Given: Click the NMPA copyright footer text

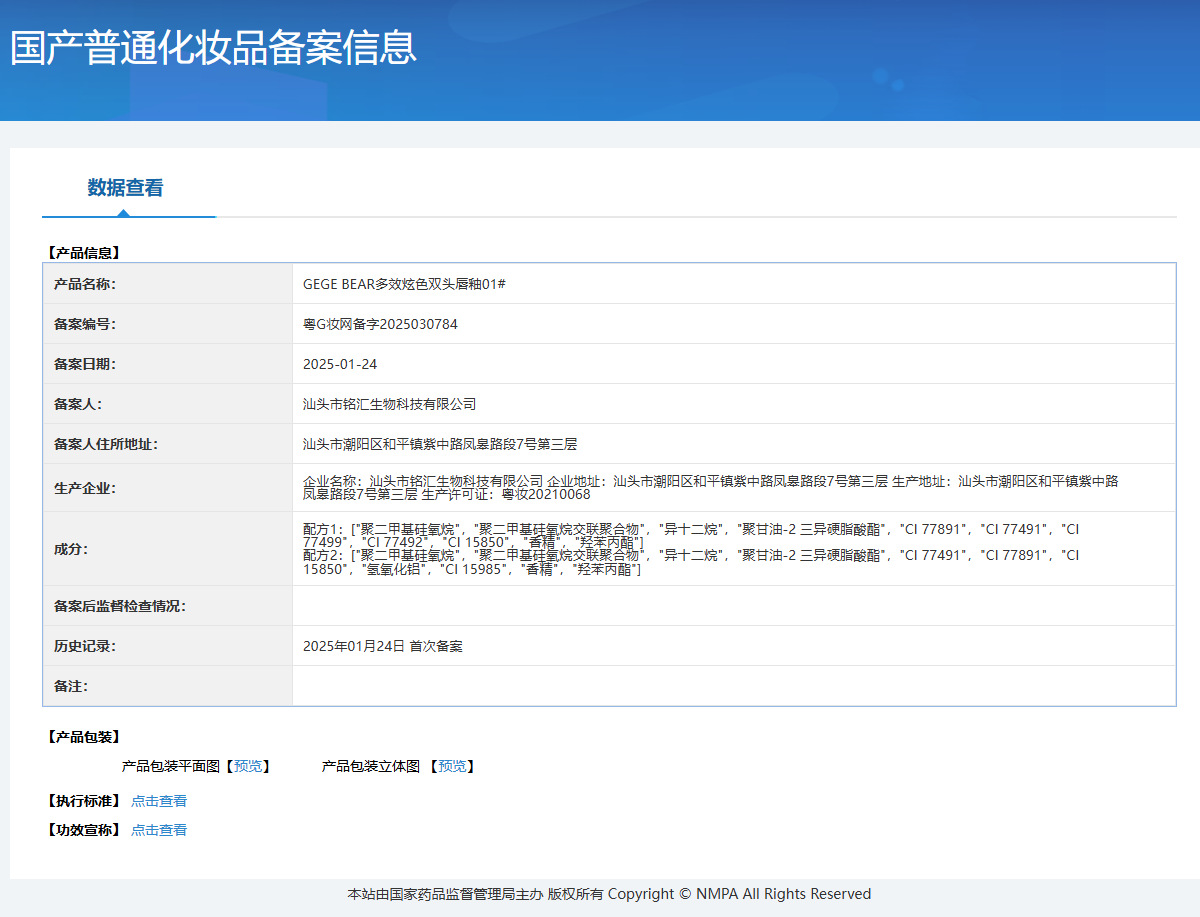Looking at the screenshot, I should coord(608,894).
